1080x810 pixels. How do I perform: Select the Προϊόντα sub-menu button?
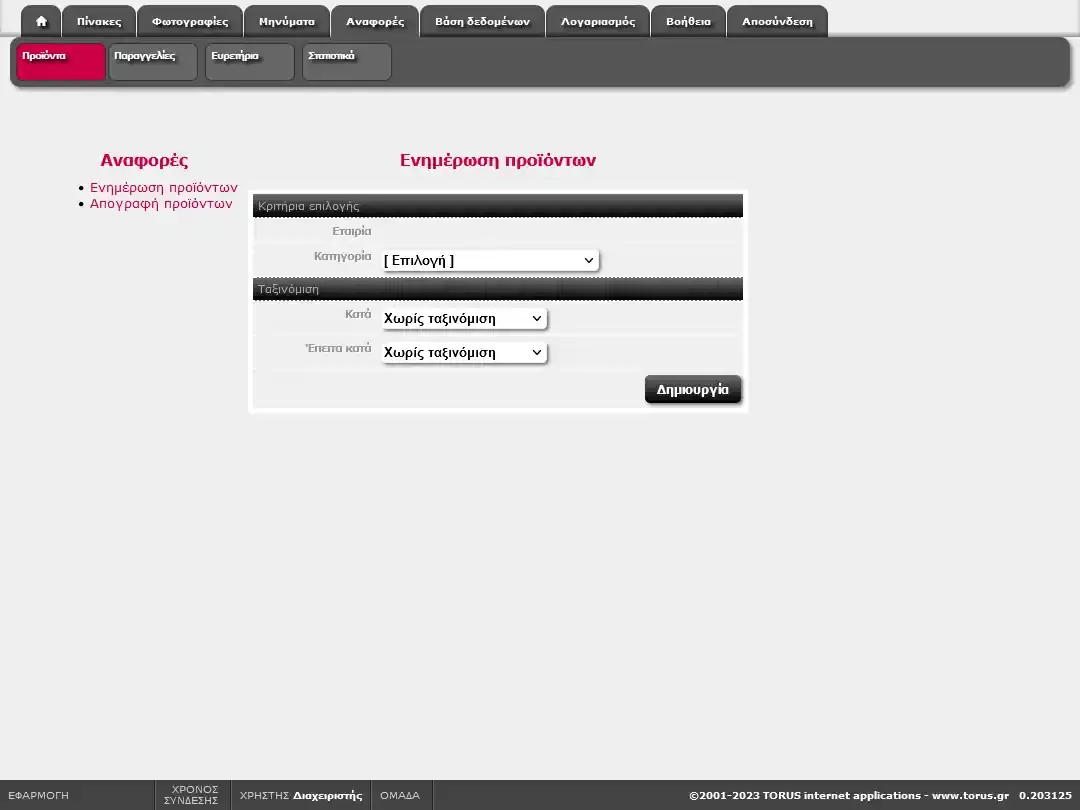61,62
